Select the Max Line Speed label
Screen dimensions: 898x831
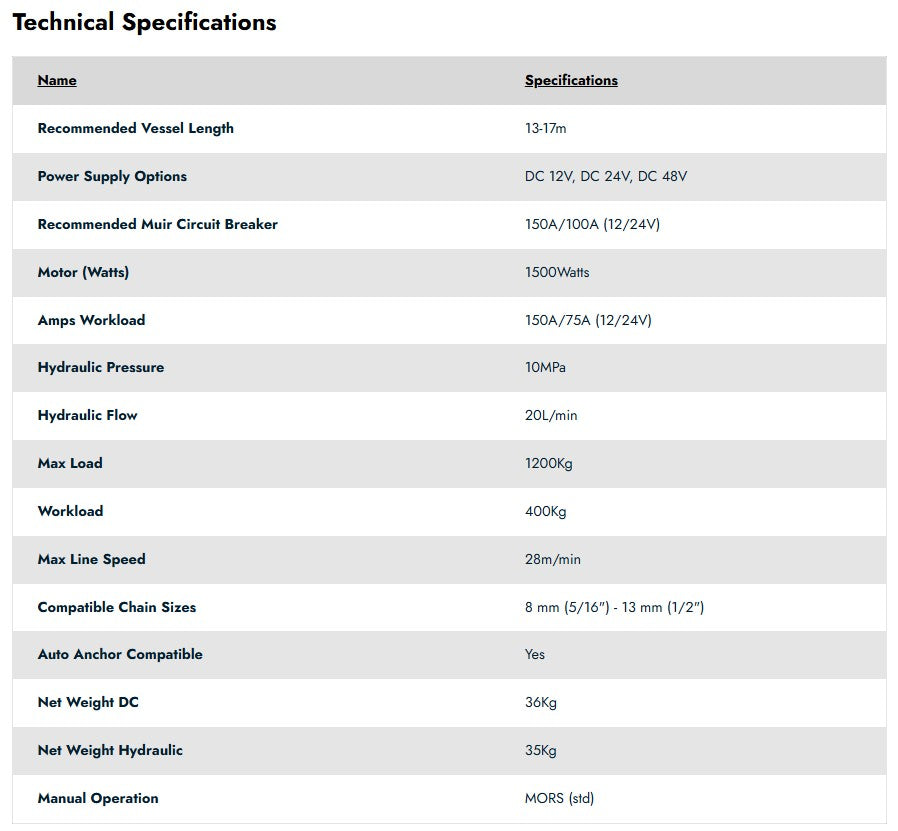[x=92, y=559]
